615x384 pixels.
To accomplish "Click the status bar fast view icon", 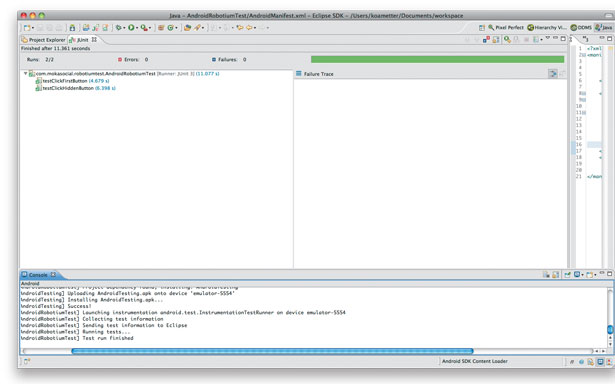I will [27, 361].
